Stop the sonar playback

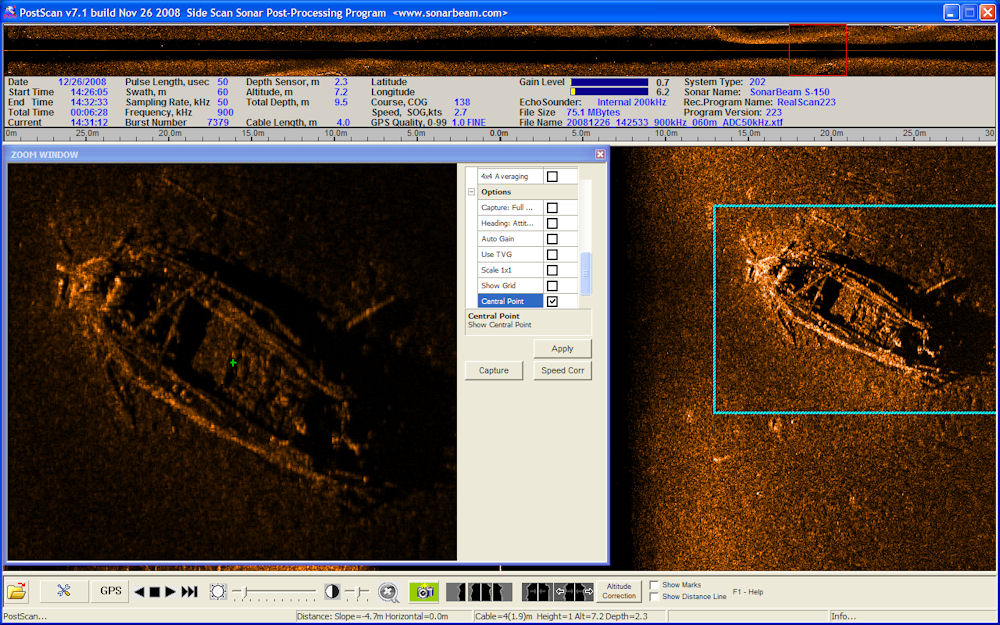[x=154, y=592]
